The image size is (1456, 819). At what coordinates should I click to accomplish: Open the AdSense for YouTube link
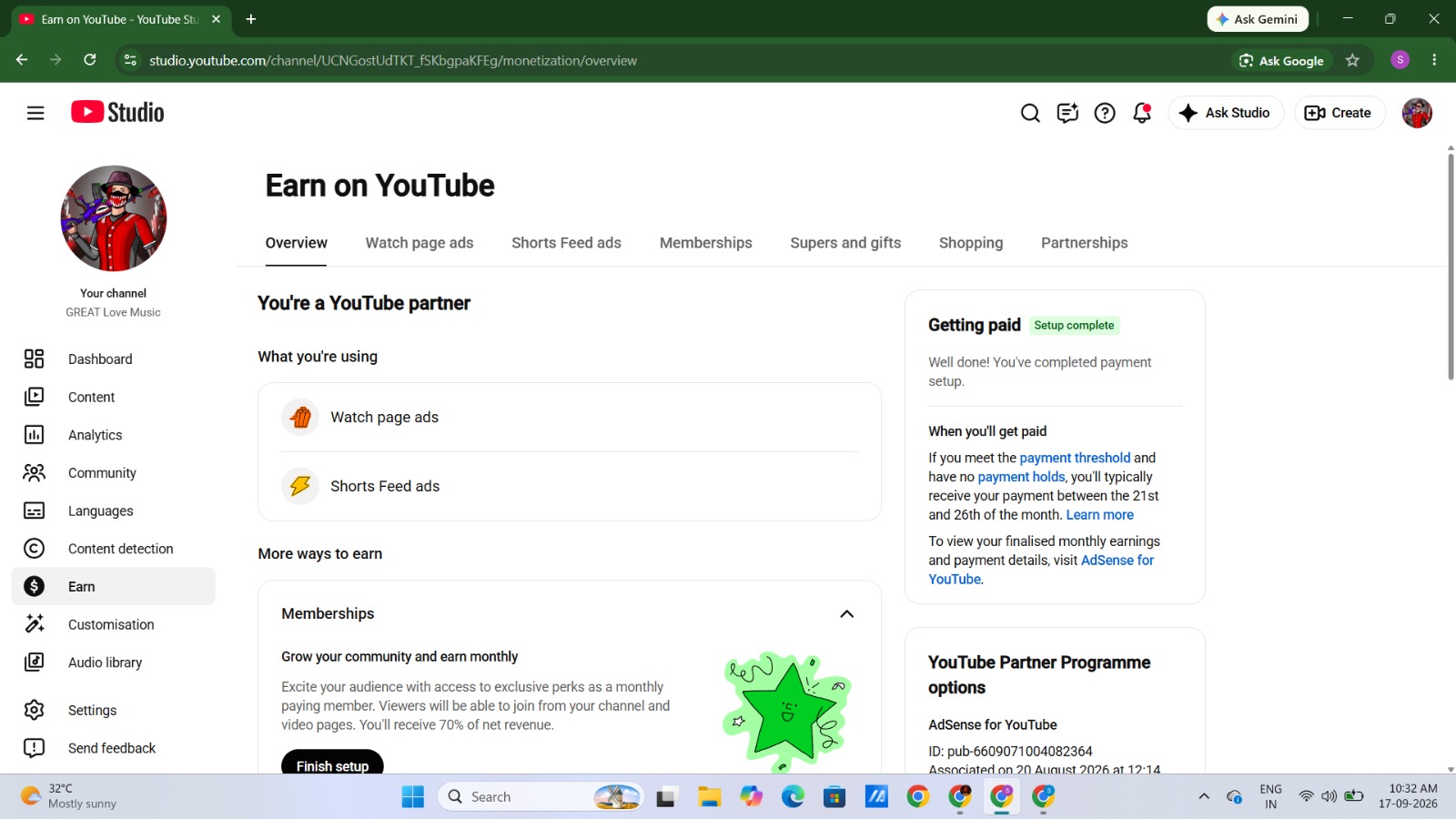click(x=1041, y=570)
